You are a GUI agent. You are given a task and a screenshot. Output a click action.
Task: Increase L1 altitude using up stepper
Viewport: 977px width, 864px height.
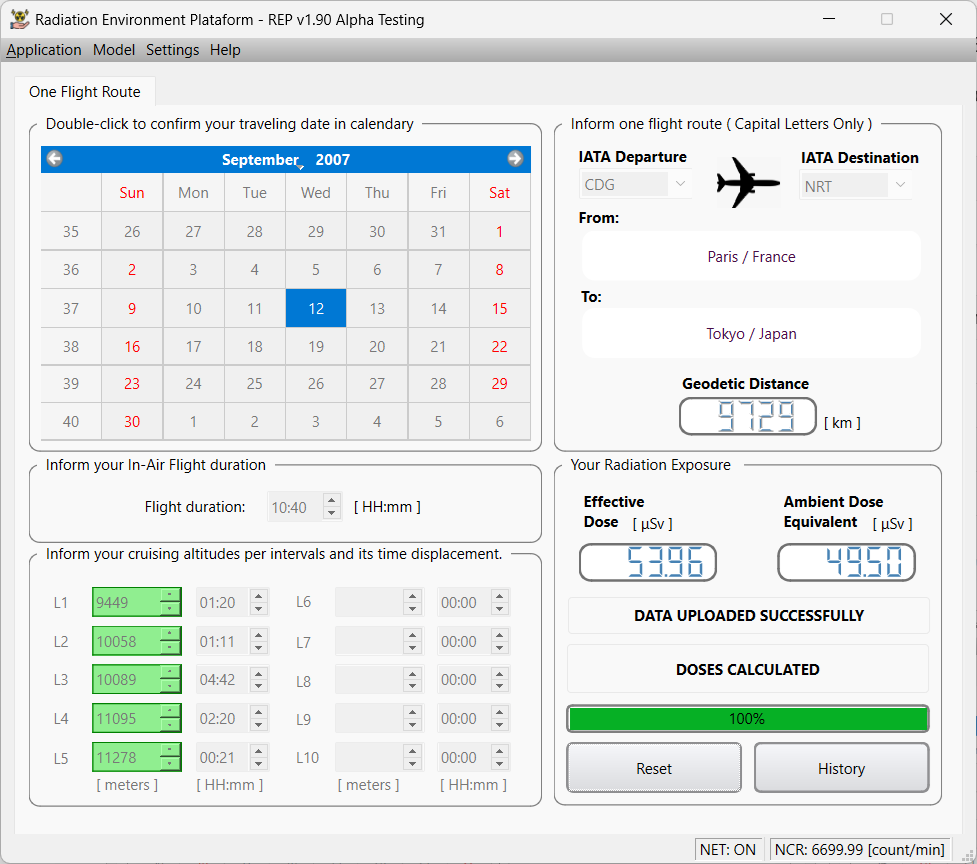pos(170,597)
